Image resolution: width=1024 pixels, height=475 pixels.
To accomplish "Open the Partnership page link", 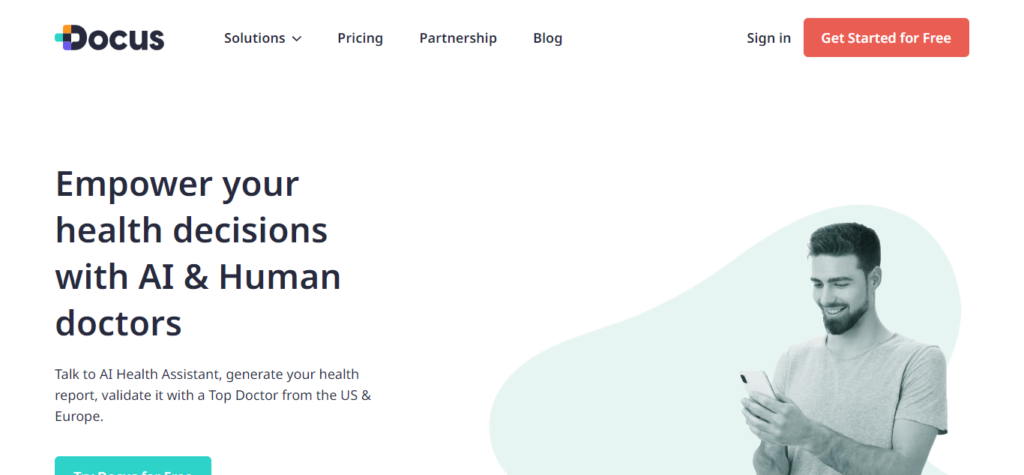I will 458,38.
